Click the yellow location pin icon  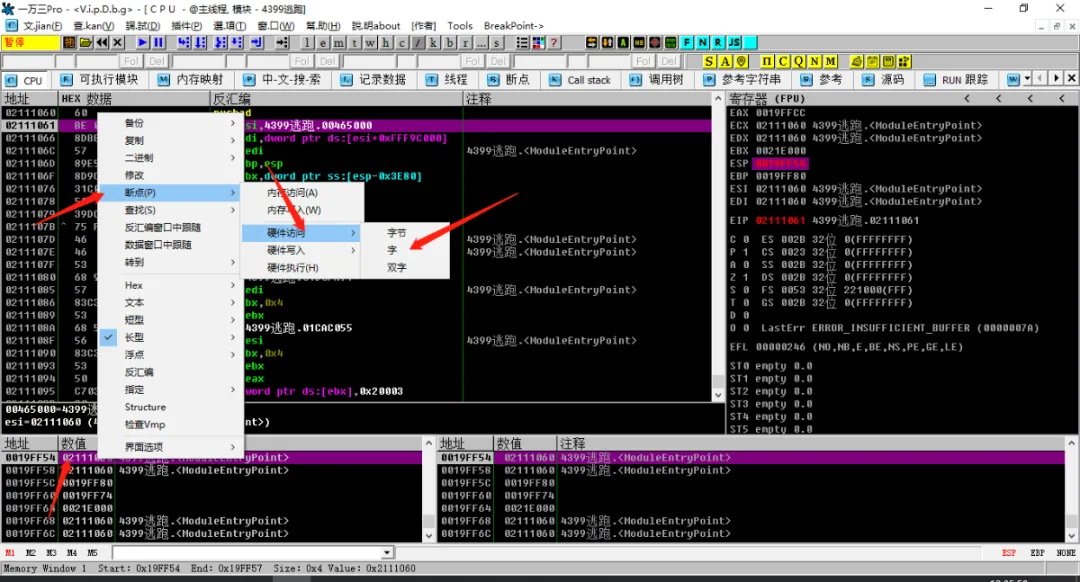[742, 61]
